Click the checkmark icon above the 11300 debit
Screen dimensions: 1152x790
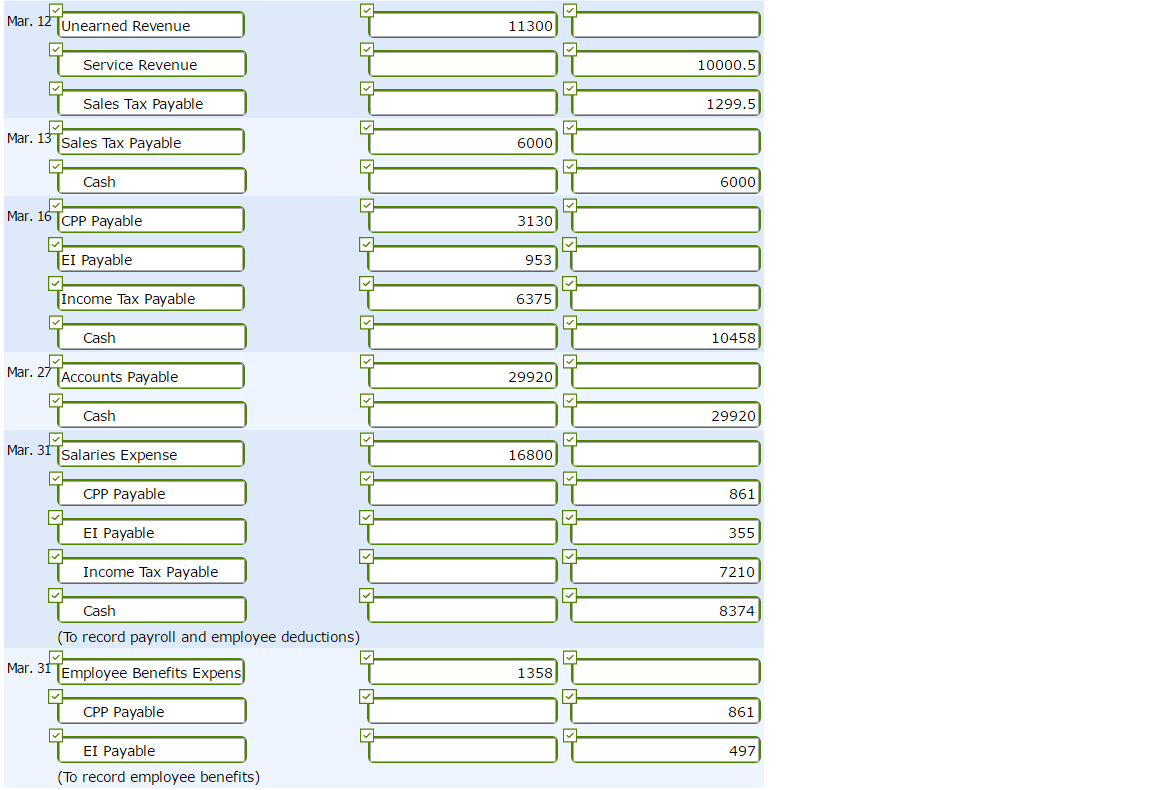(367, 10)
